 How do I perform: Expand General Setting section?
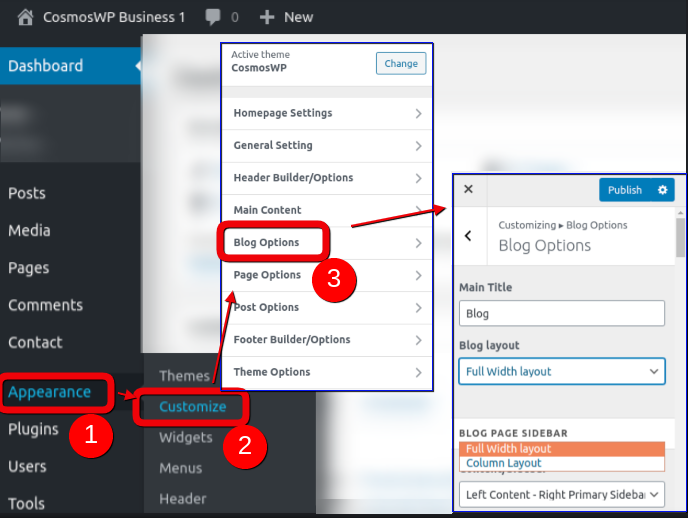pyautogui.click(x=327, y=146)
